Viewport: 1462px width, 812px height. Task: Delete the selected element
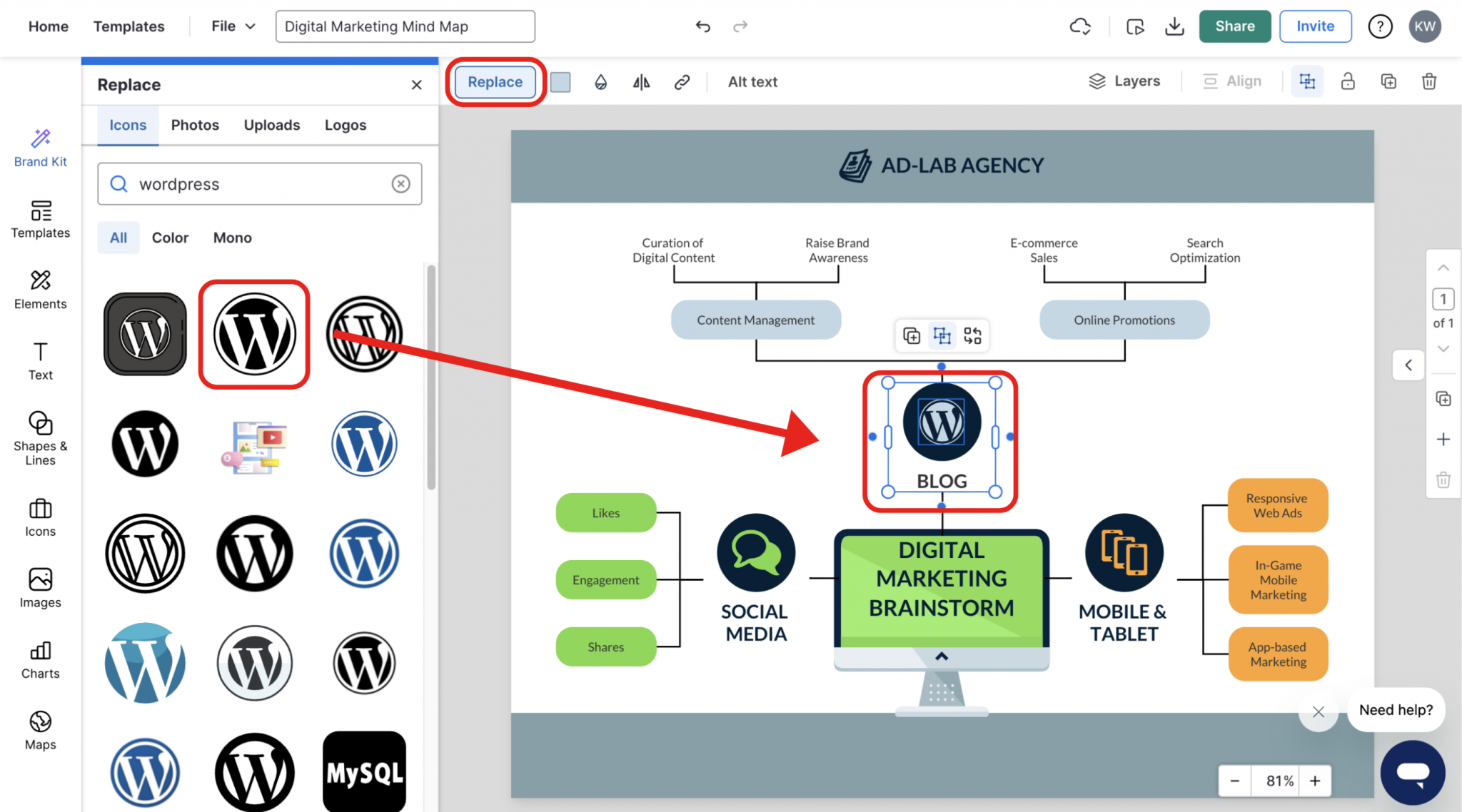tap(1428, 81)
